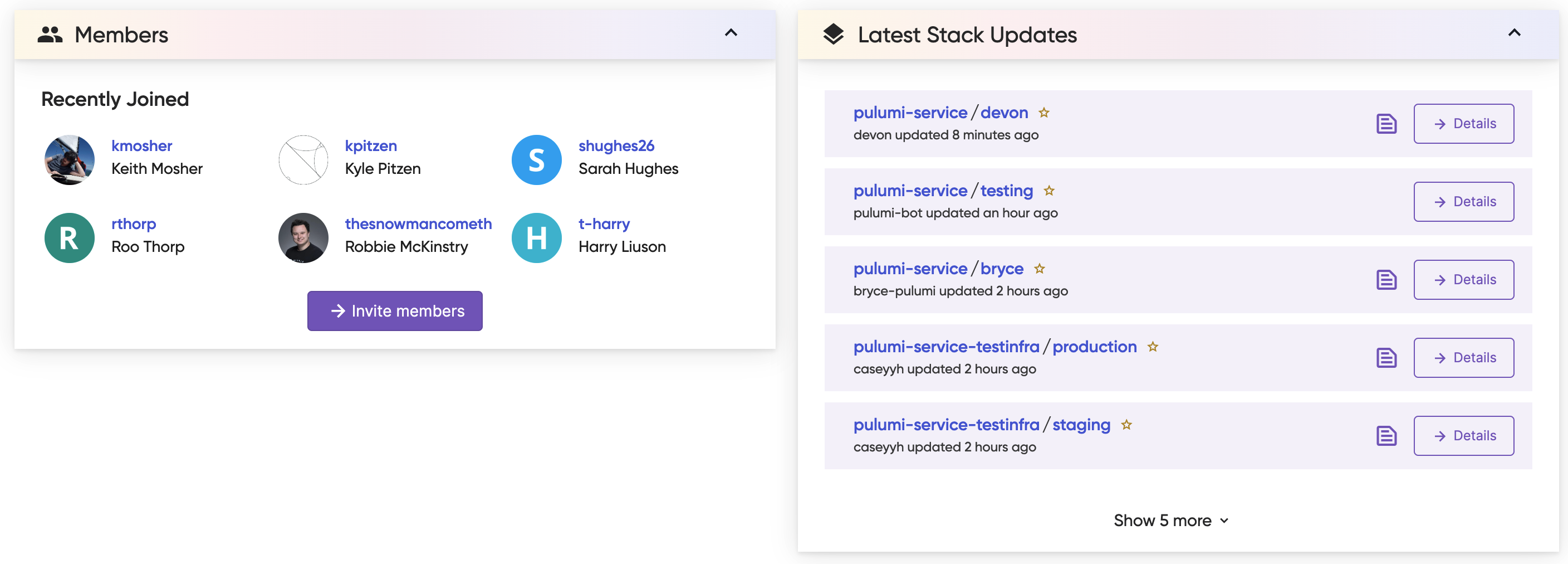Open the staging stack link

[1081, 425]
